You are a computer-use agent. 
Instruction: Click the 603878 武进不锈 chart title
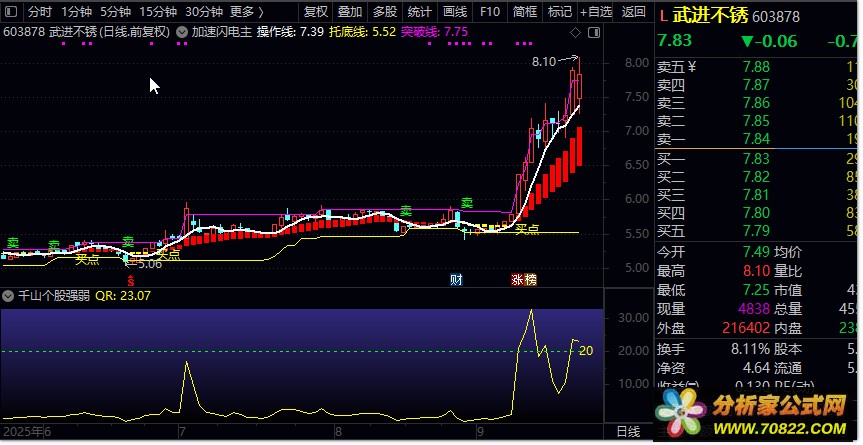click(86, 32)
